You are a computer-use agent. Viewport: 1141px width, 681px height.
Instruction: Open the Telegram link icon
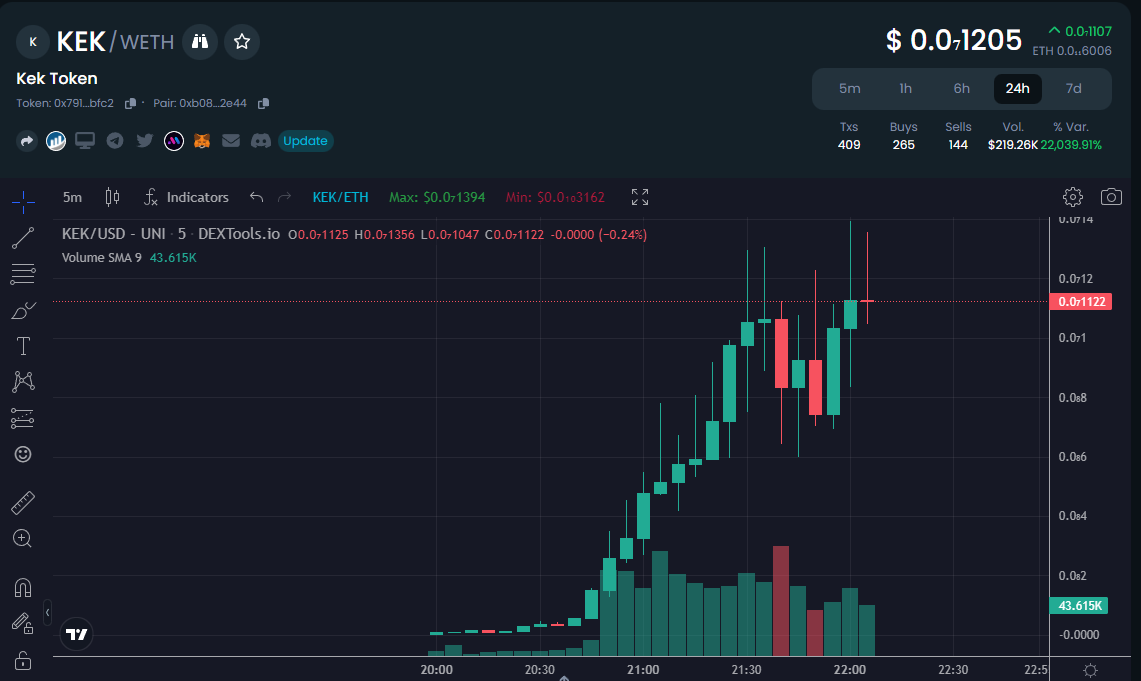114,140
